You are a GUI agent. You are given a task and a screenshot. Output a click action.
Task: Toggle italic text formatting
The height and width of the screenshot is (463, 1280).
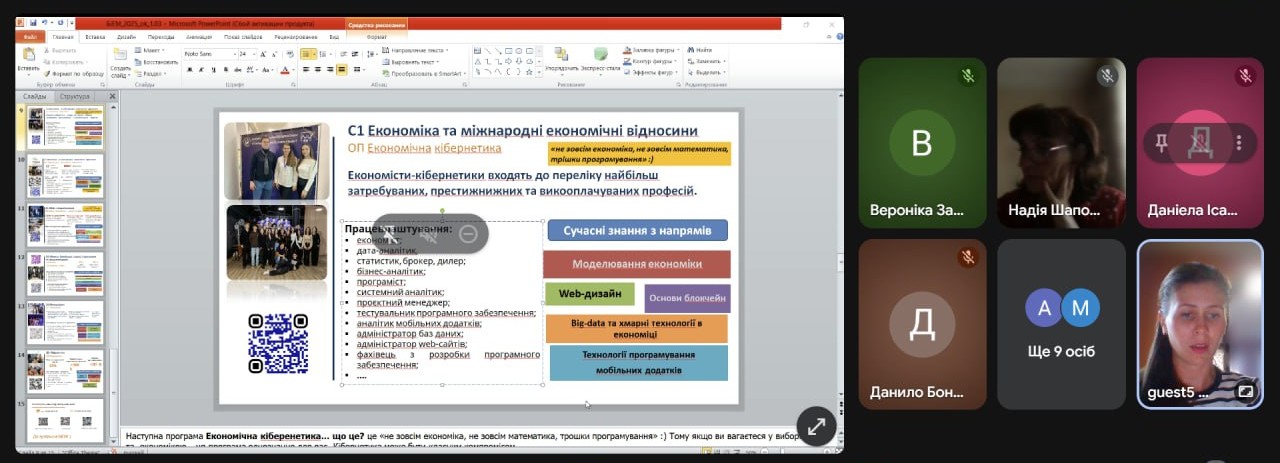click(201, 70)
